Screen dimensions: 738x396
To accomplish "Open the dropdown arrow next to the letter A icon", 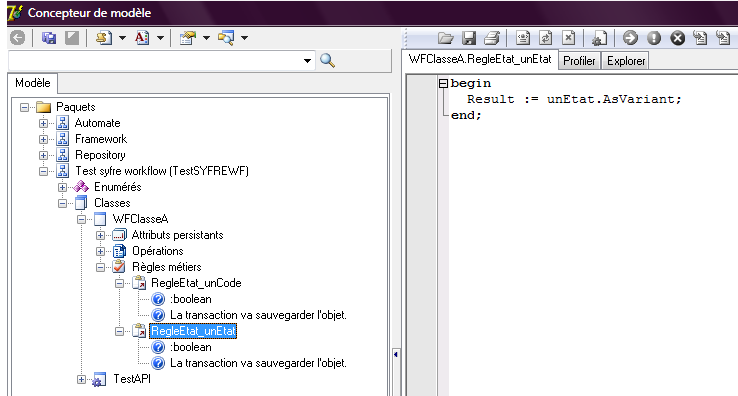I will 160,38.
